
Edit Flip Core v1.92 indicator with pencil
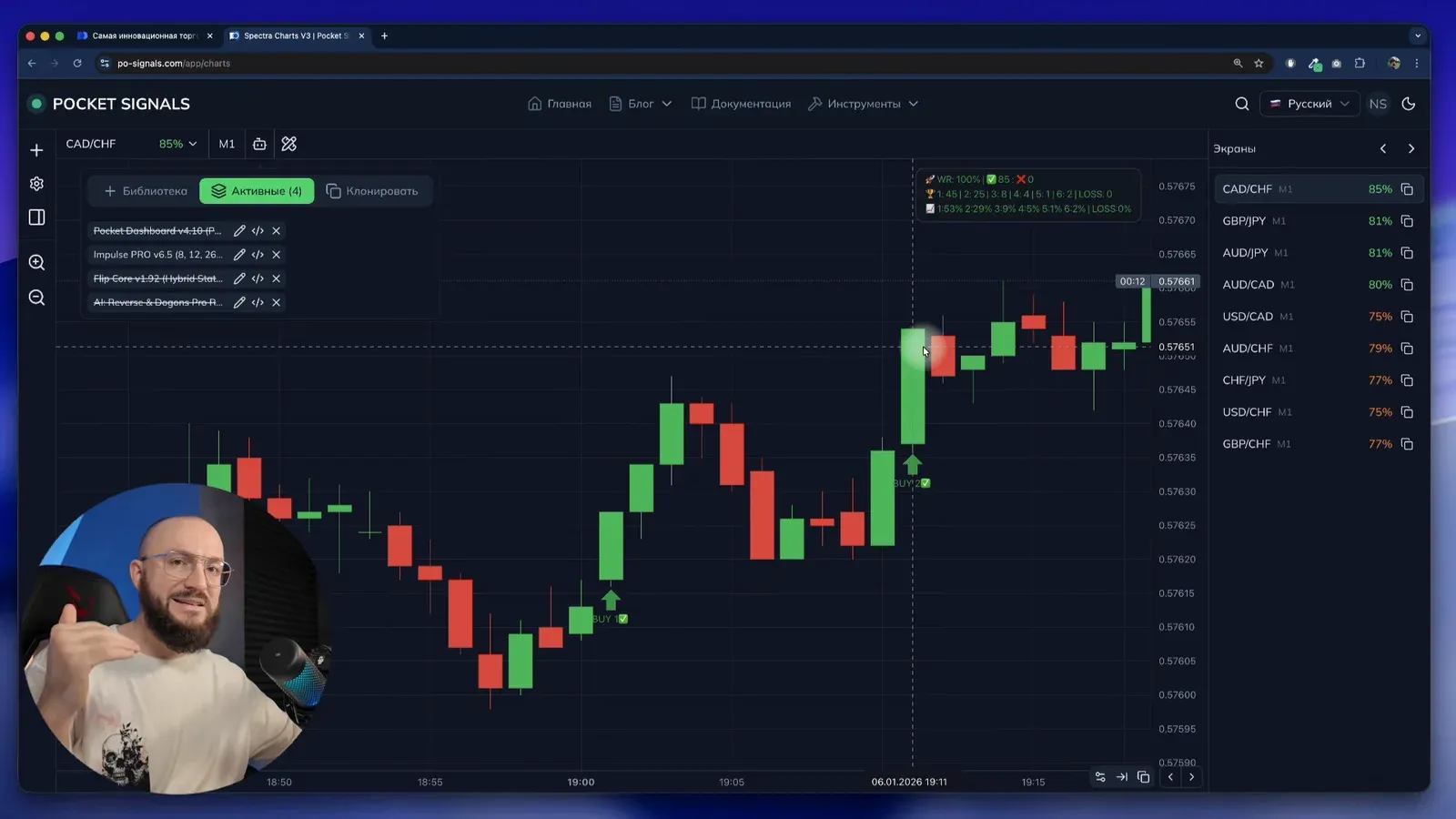pos(239,278)
